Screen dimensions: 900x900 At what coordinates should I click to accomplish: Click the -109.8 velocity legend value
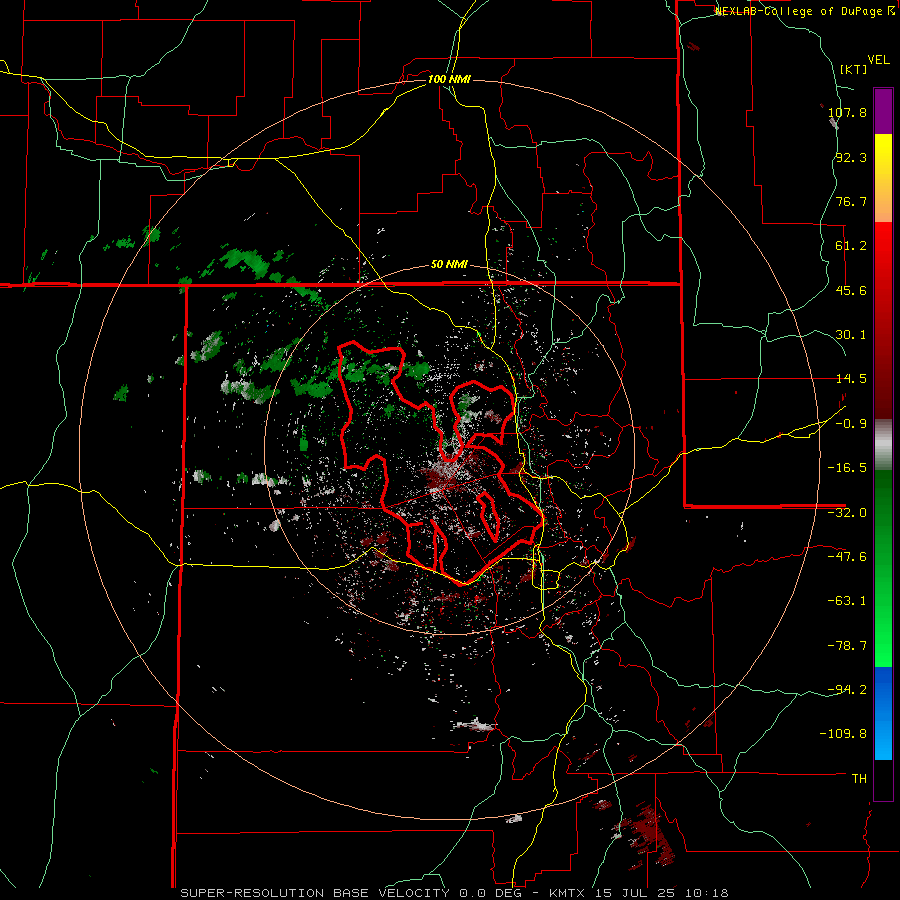844,734
